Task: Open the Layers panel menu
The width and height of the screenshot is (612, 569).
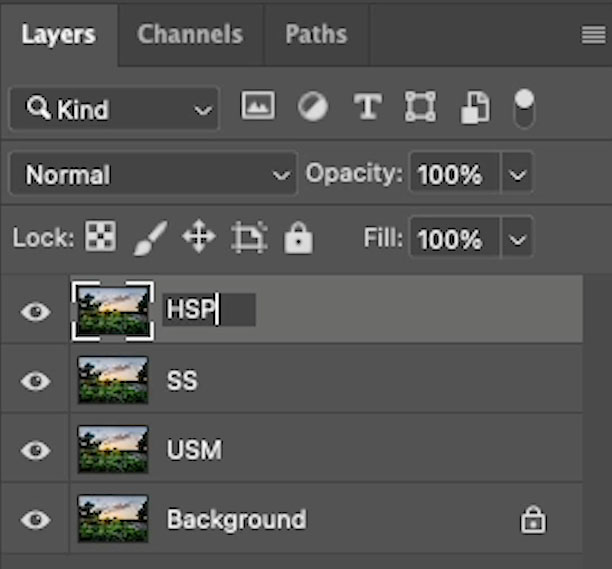Action: pos(594,36)
